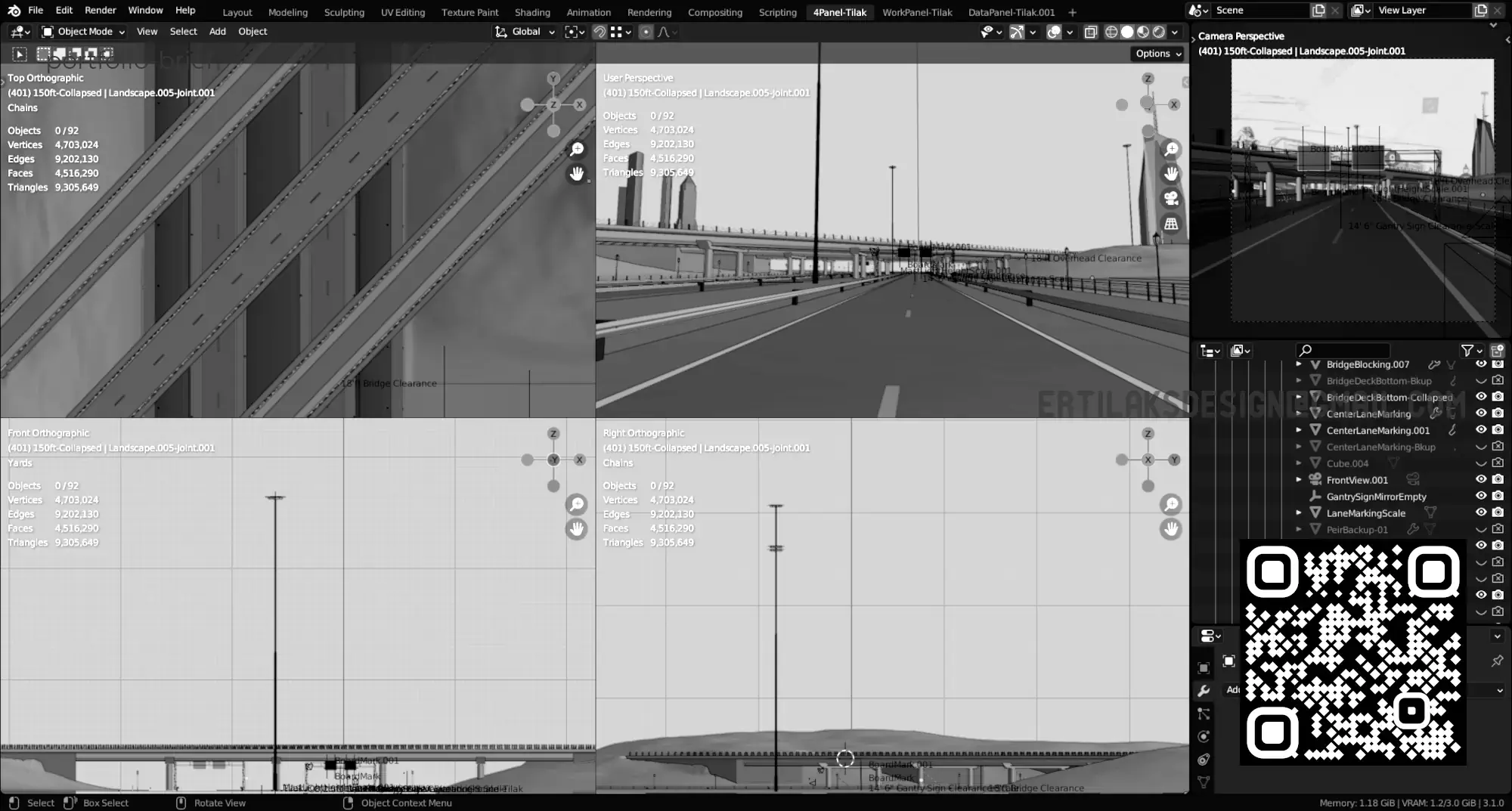Toggle camera view in User Perspective viewport

1171,199
